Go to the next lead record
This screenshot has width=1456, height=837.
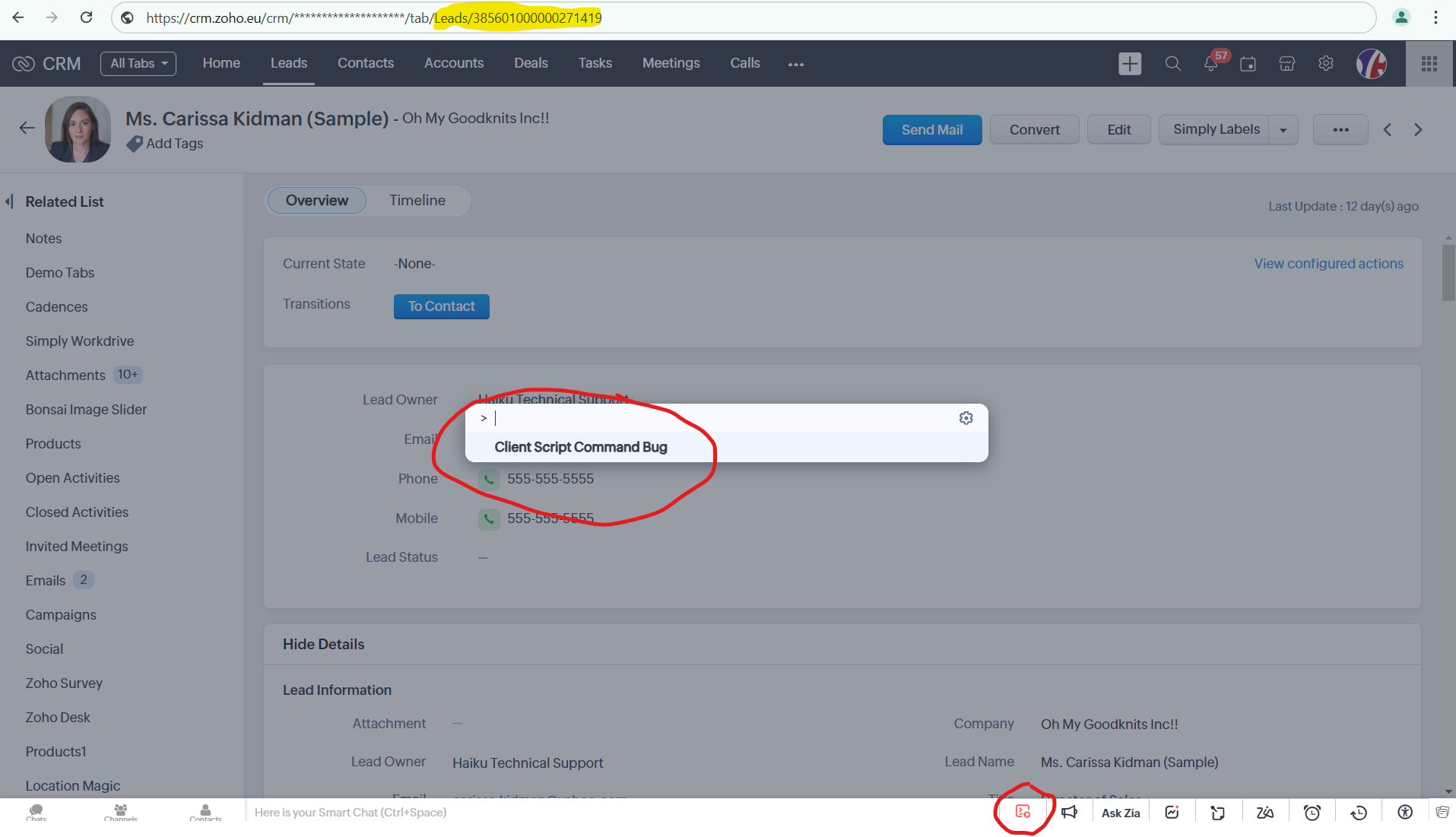tap(1418, 130)
